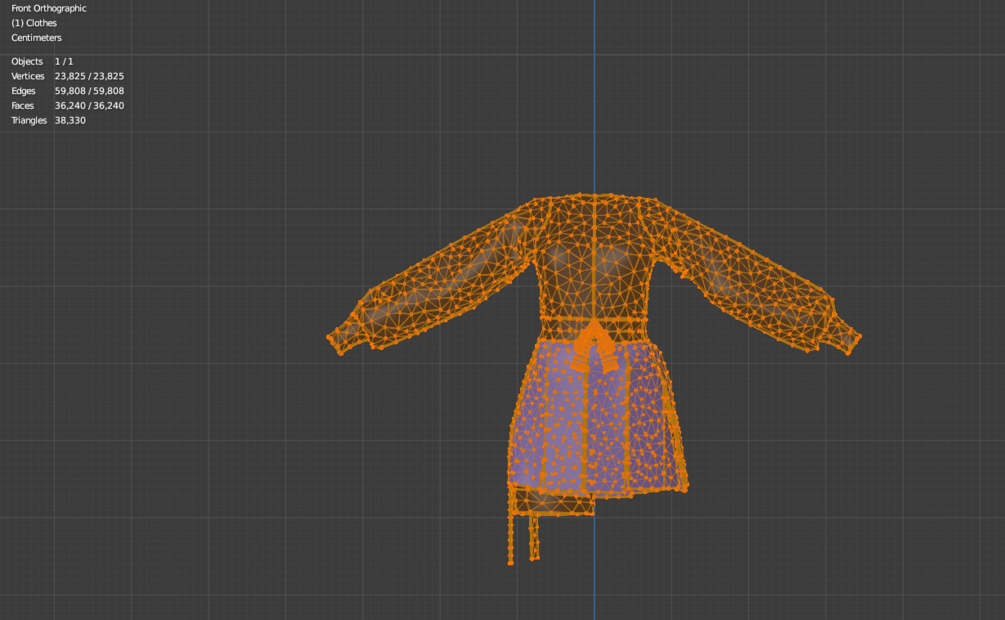Click the blue vertical Z axis line
This screenshot has height=620, width=1005.
click(594, 96)
